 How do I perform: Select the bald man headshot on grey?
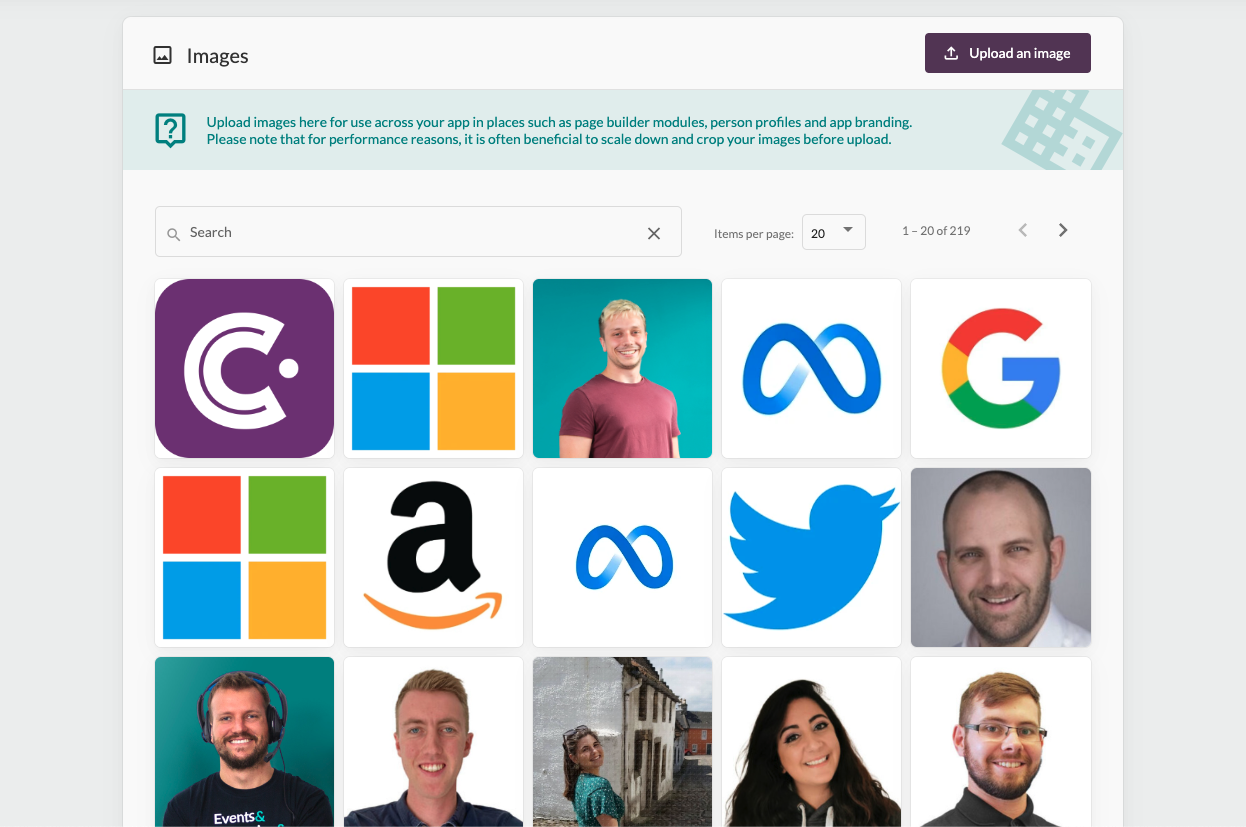point(1000,557)
